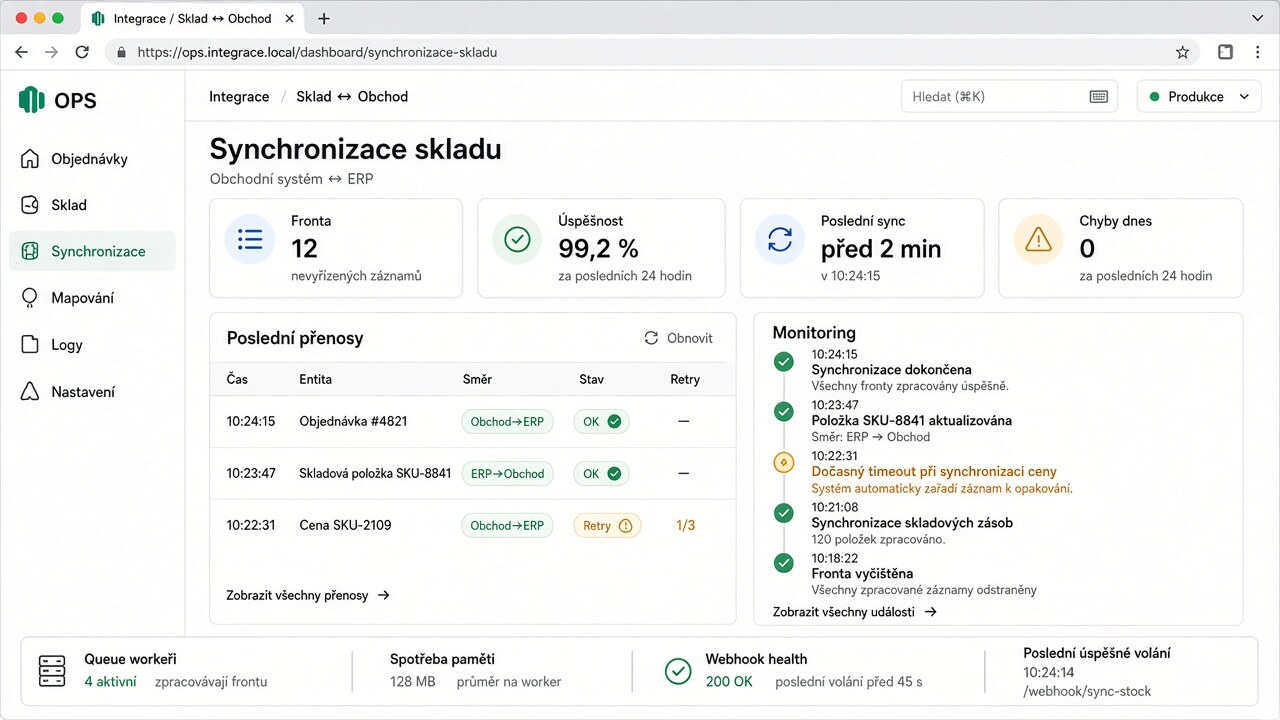
Task: Click the 200 OK webhook status
Action: coord(729,681)
